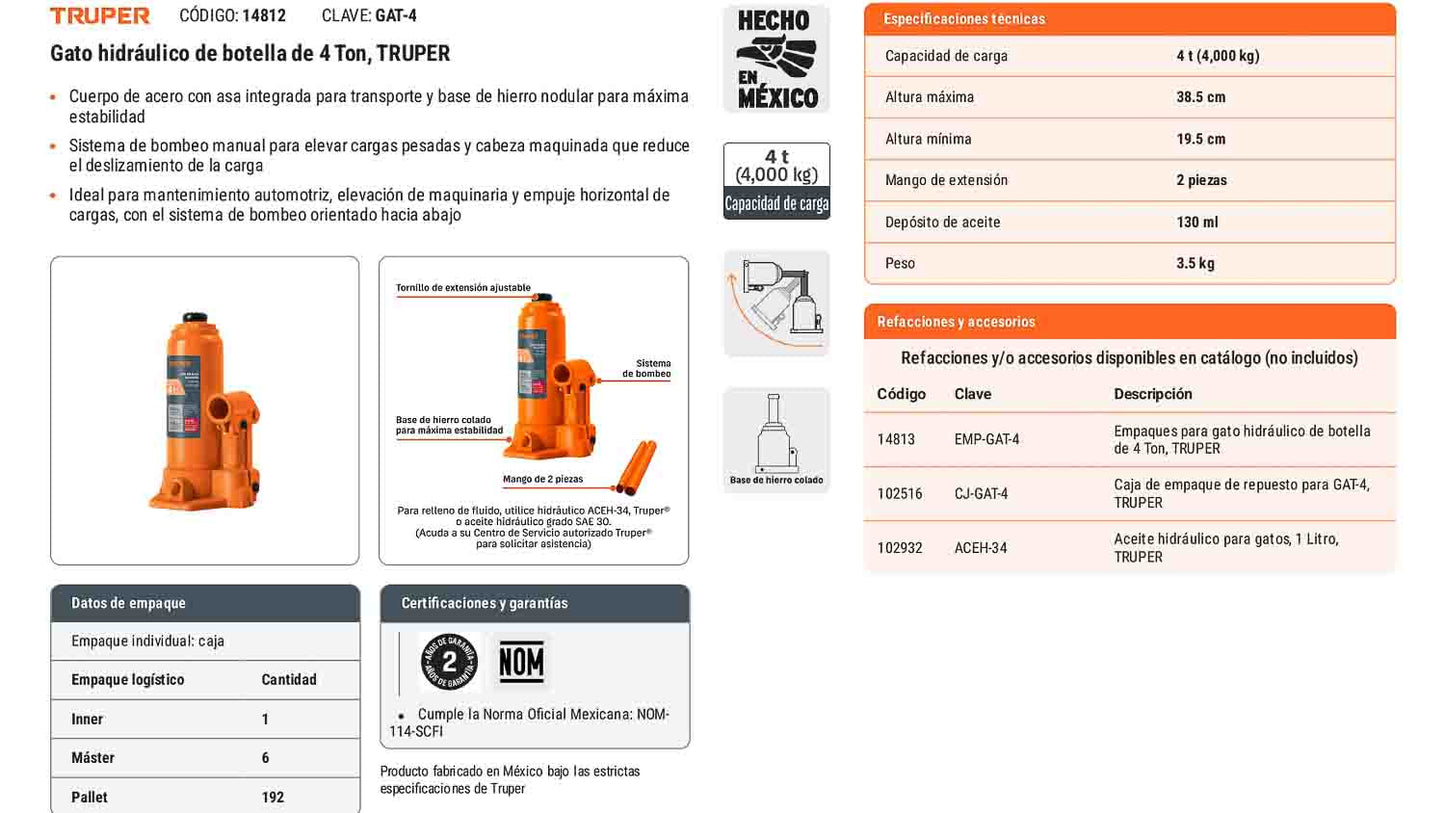Screen dimensions: 1445x813
Task: Click the 'Refacciones y accesorios' header
Action: 1130,322
